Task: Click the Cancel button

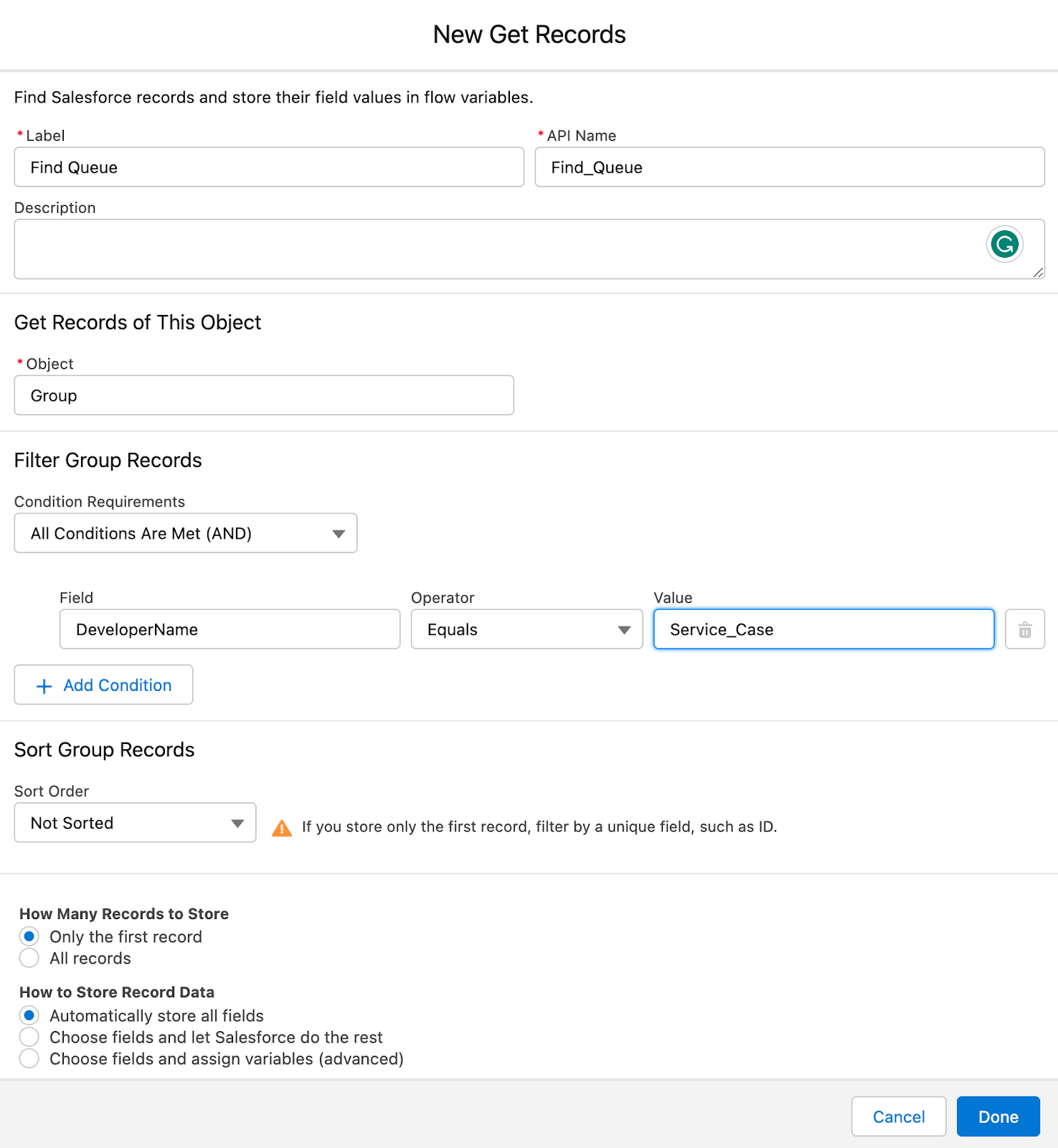Action: point(898,1116)
